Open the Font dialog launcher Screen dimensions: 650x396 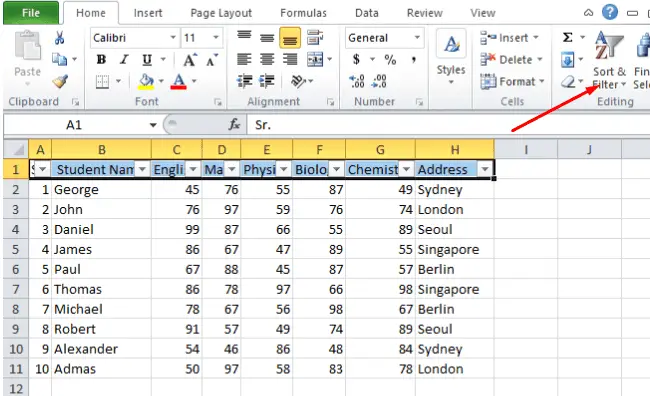click(x=218, y=102)
